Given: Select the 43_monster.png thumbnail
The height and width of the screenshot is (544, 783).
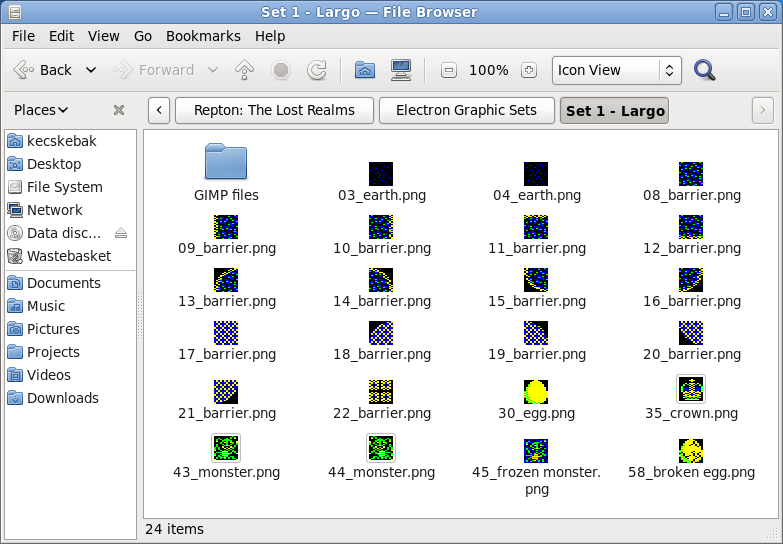Looking at the screenshot, I should point(226,448).
